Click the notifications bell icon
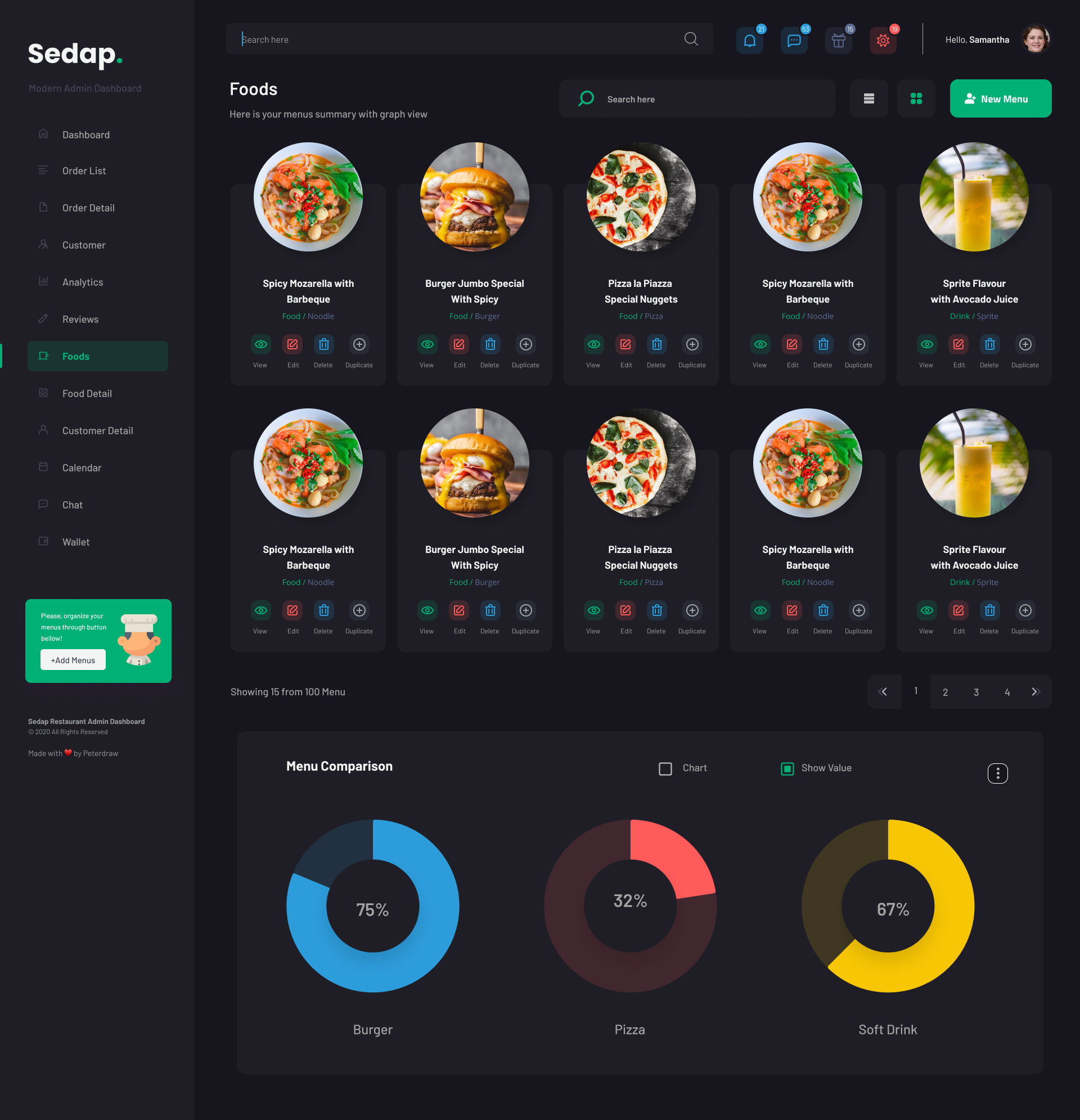Viewport: 1080px width, 1120px height. [749, 40]
